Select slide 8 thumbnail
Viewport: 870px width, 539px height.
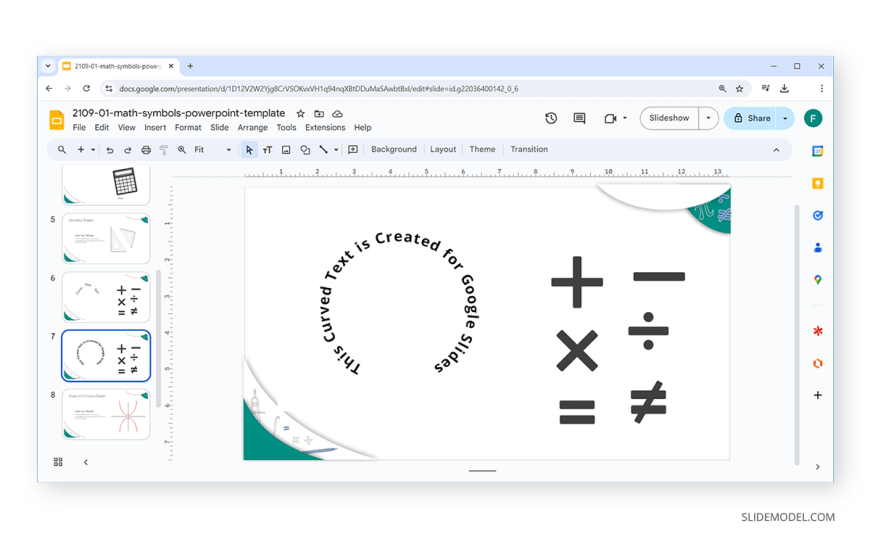coord(106,415)
